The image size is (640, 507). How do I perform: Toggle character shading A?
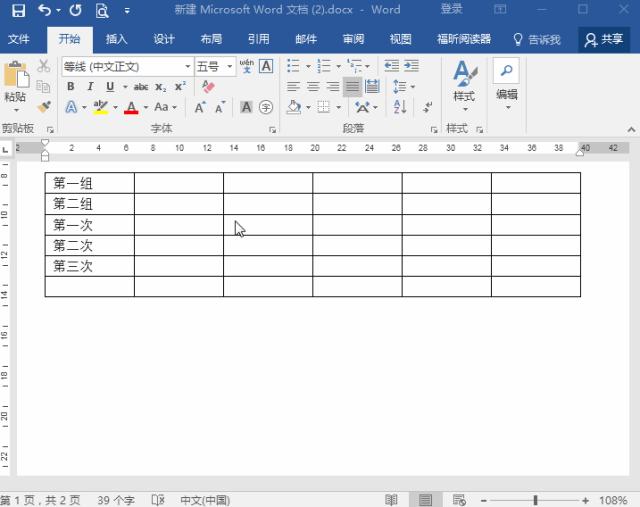coord(246,107)
